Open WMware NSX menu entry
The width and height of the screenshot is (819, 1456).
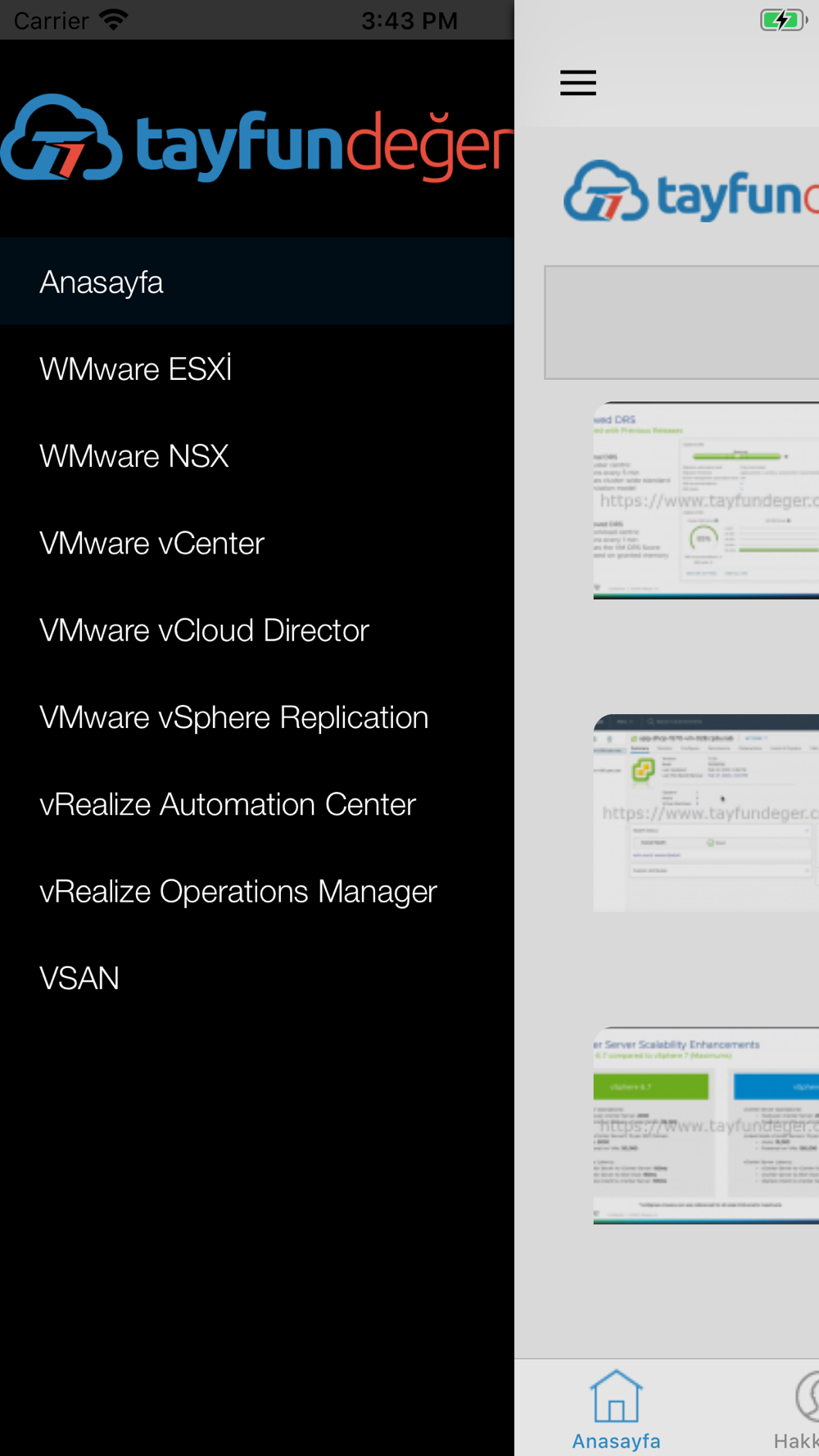257,456
